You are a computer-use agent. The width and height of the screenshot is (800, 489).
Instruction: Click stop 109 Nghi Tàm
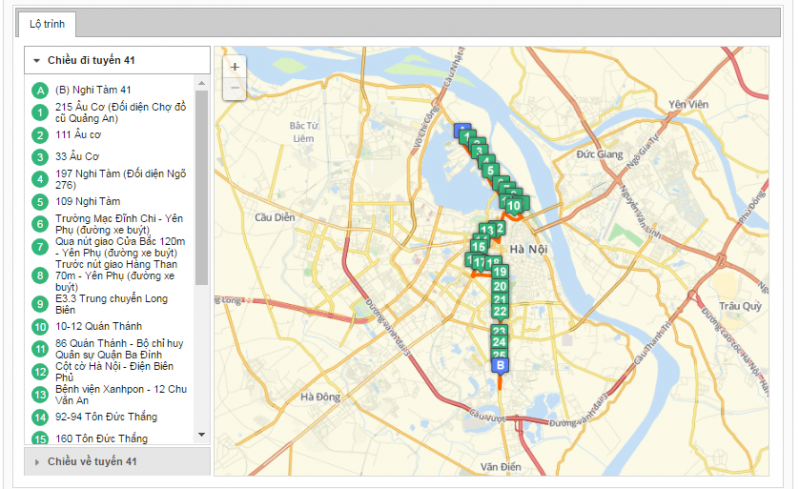coord(87,202)
